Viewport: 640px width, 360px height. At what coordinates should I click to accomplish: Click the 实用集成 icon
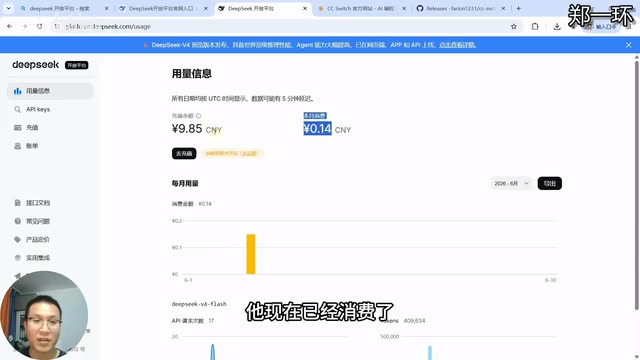18,258
